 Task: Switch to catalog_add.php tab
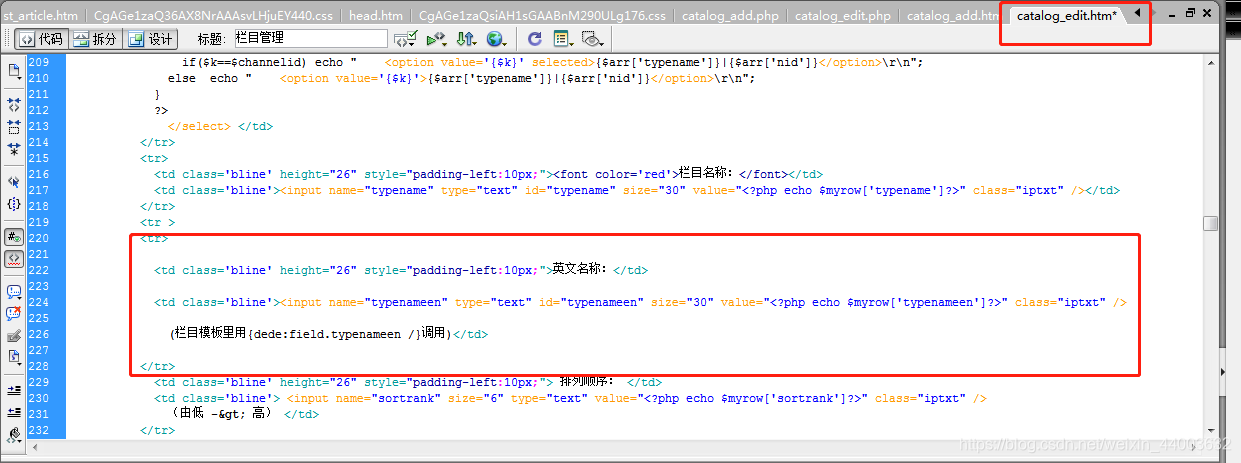[730, 15]
